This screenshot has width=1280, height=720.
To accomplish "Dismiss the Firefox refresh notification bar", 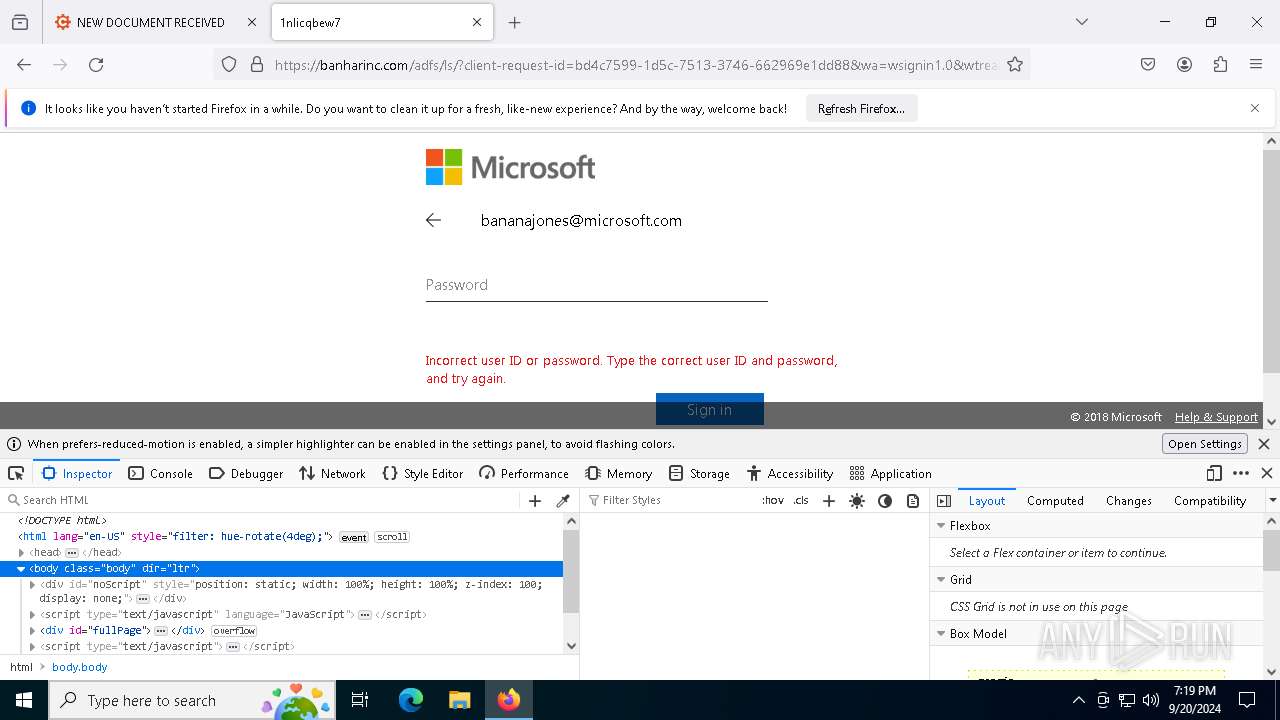I will pyautogui.click(x=1255, y=108).
